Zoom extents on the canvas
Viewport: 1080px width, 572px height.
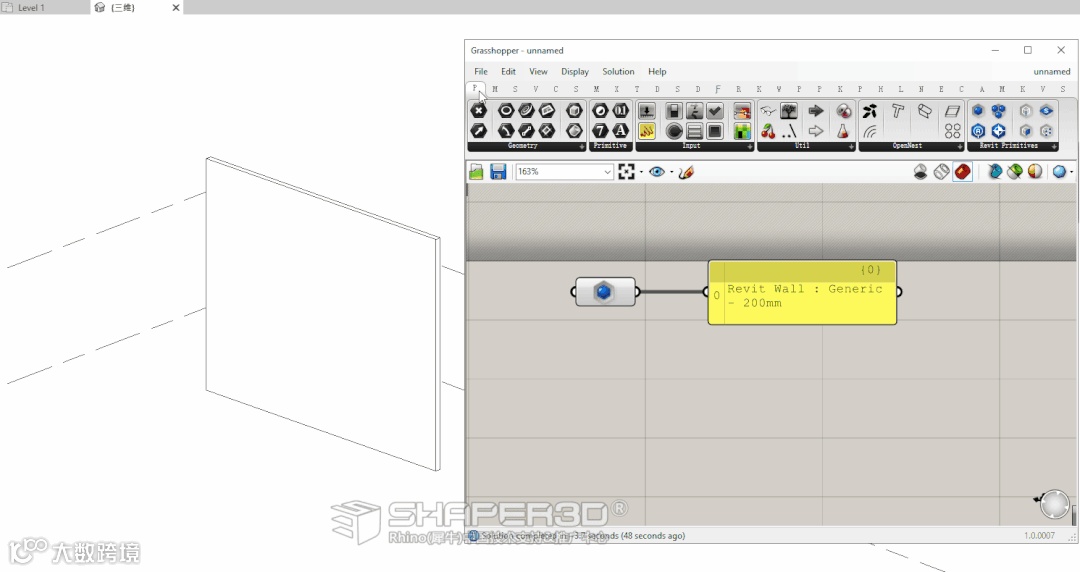(x=626, y=172)
